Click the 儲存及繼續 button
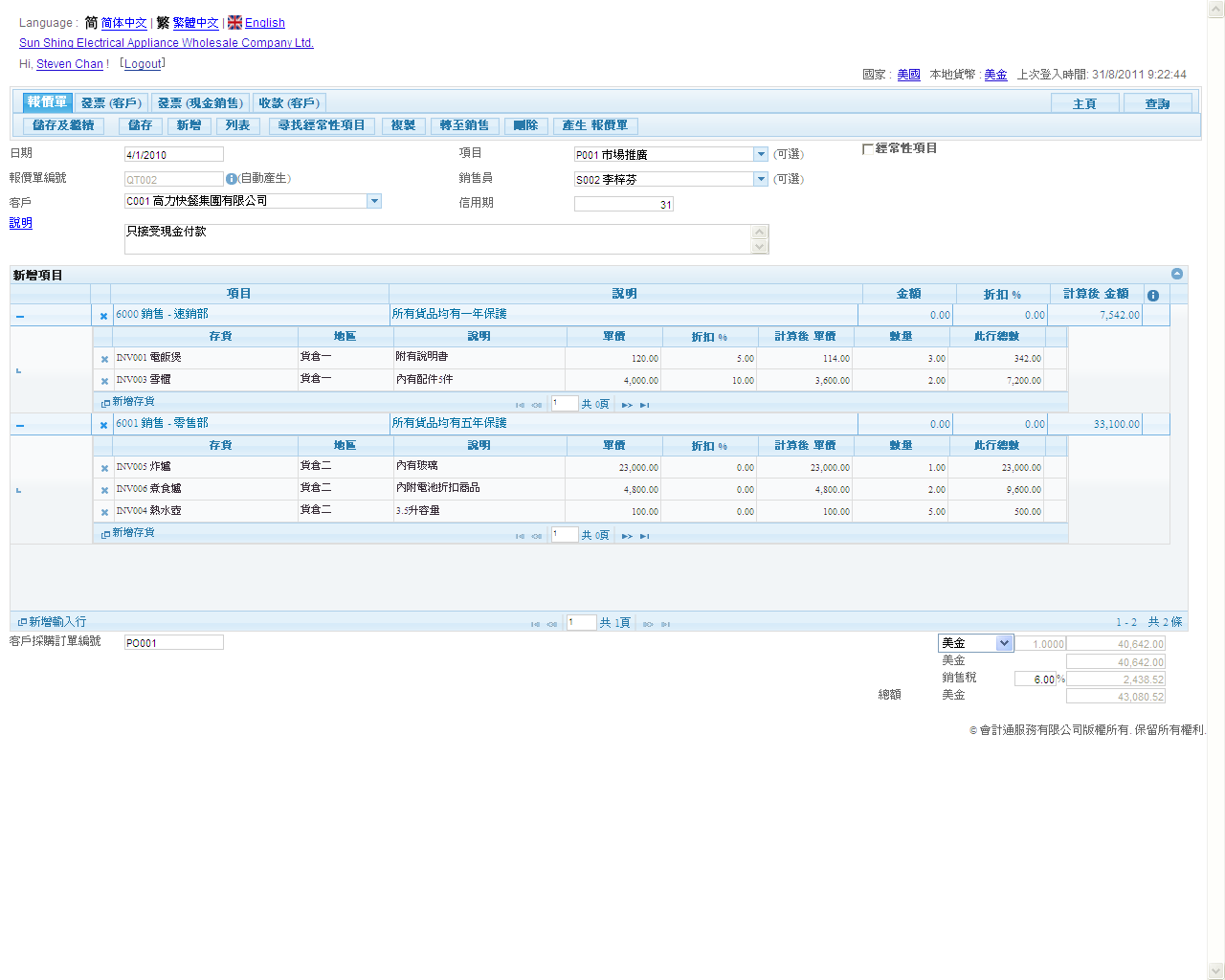 pyautogui.click(x=64, y=125)
